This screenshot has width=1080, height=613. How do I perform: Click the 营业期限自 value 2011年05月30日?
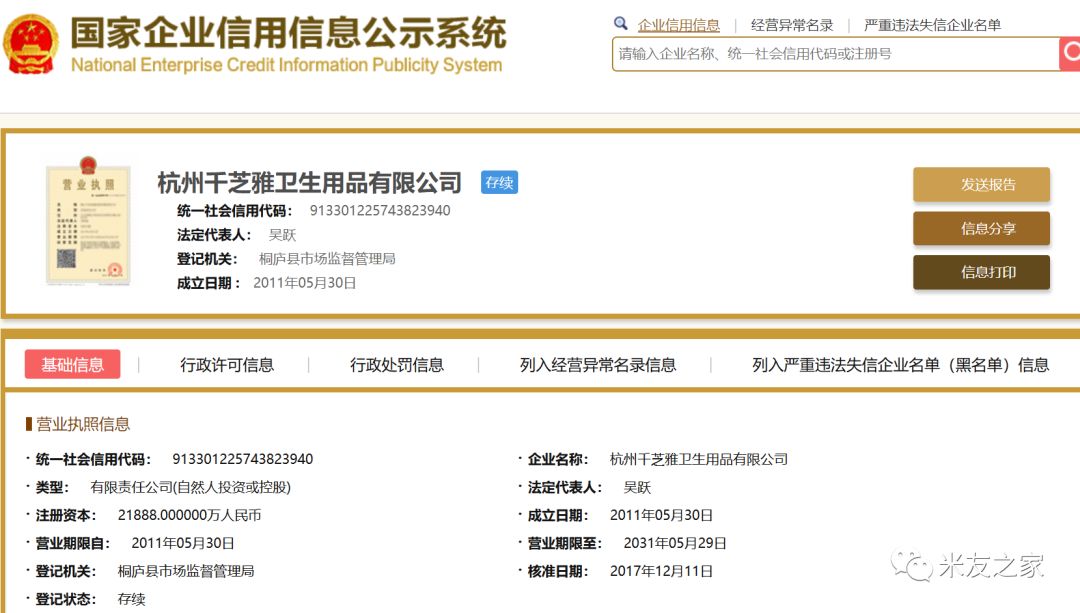(183, 543)
